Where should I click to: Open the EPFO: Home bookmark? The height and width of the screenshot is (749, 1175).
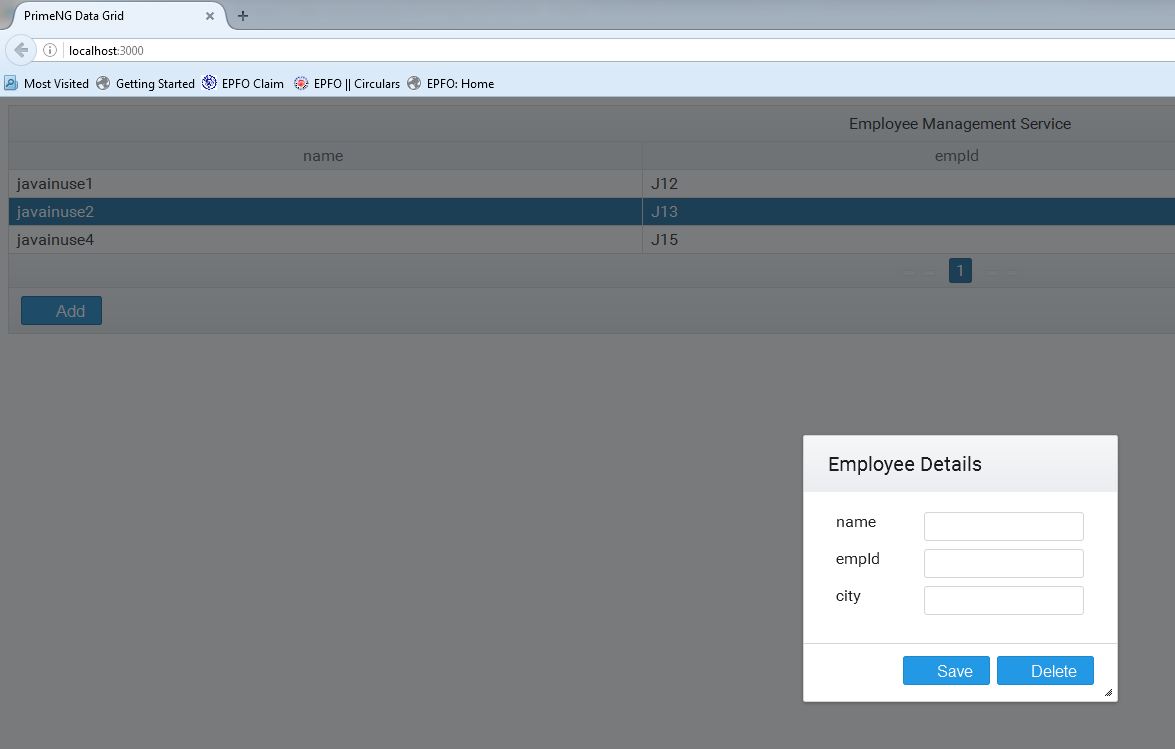pyautogui.click(x=450, y=83)
